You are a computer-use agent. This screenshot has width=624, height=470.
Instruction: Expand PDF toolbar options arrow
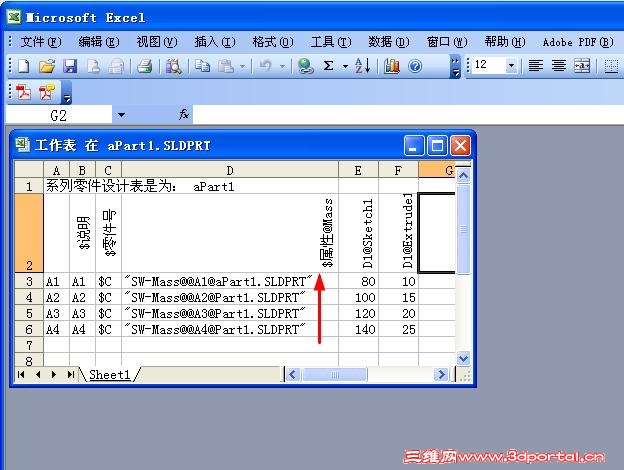(x=67, y=93)
